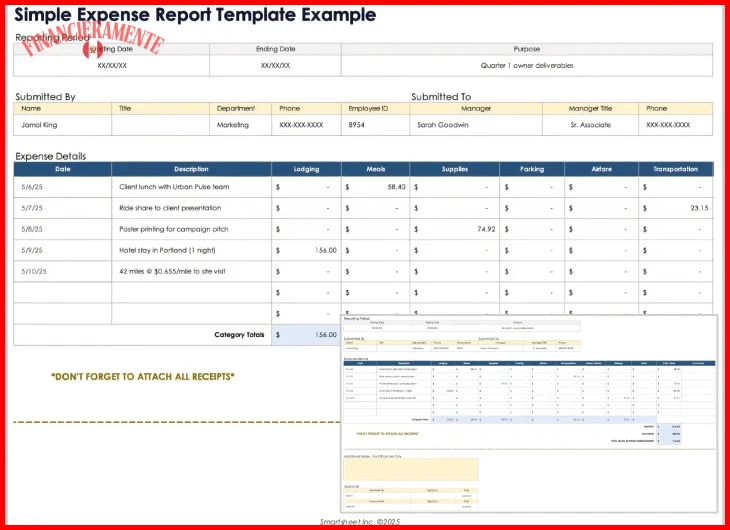Select the '42 miles @ $0.655/mile' description
The height and width of the screenshot is (530, 730).
191,271
